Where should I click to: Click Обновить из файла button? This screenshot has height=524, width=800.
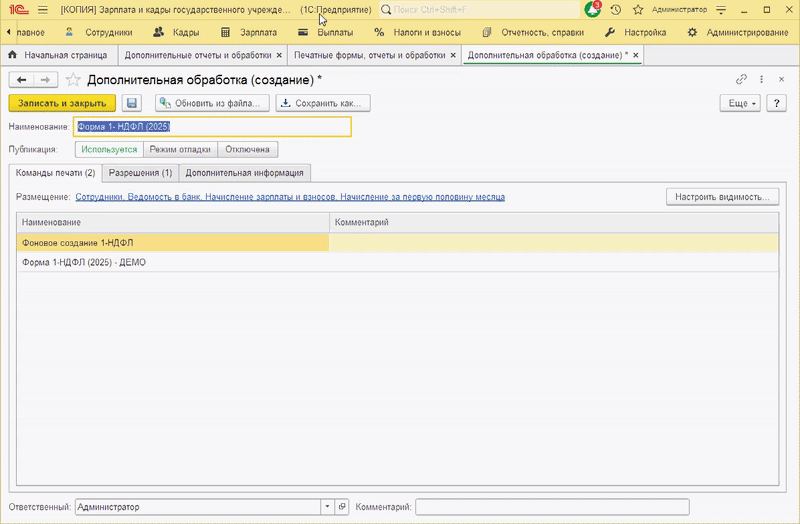(x=212, y=103)
